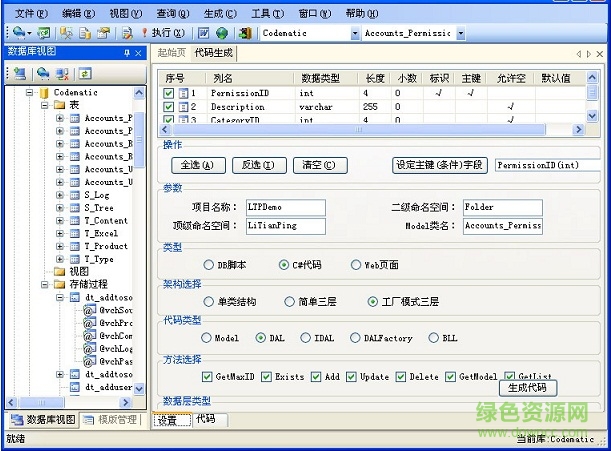The width and height of the screenshot is (611, 451).
Task: Click the exit door icon in toolbar
Action: [x=245, y=33]
